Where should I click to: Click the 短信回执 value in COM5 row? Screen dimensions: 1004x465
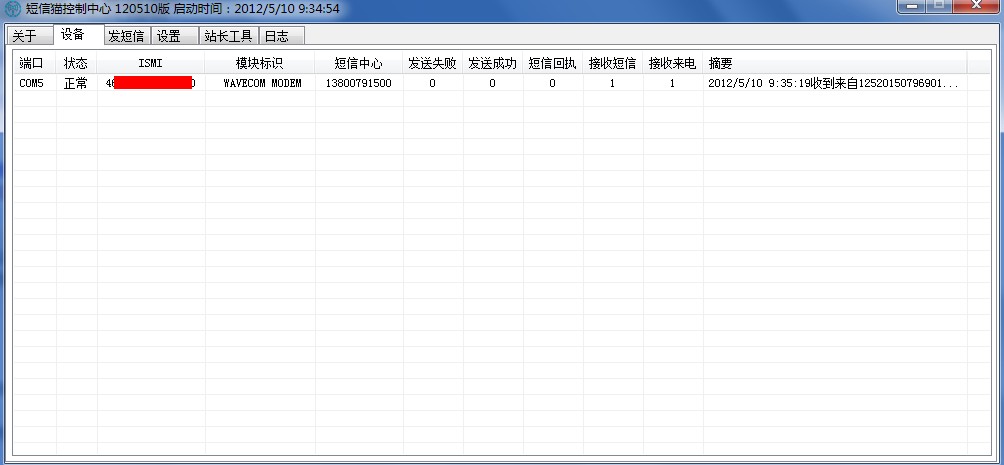click(x=553, y=83)
